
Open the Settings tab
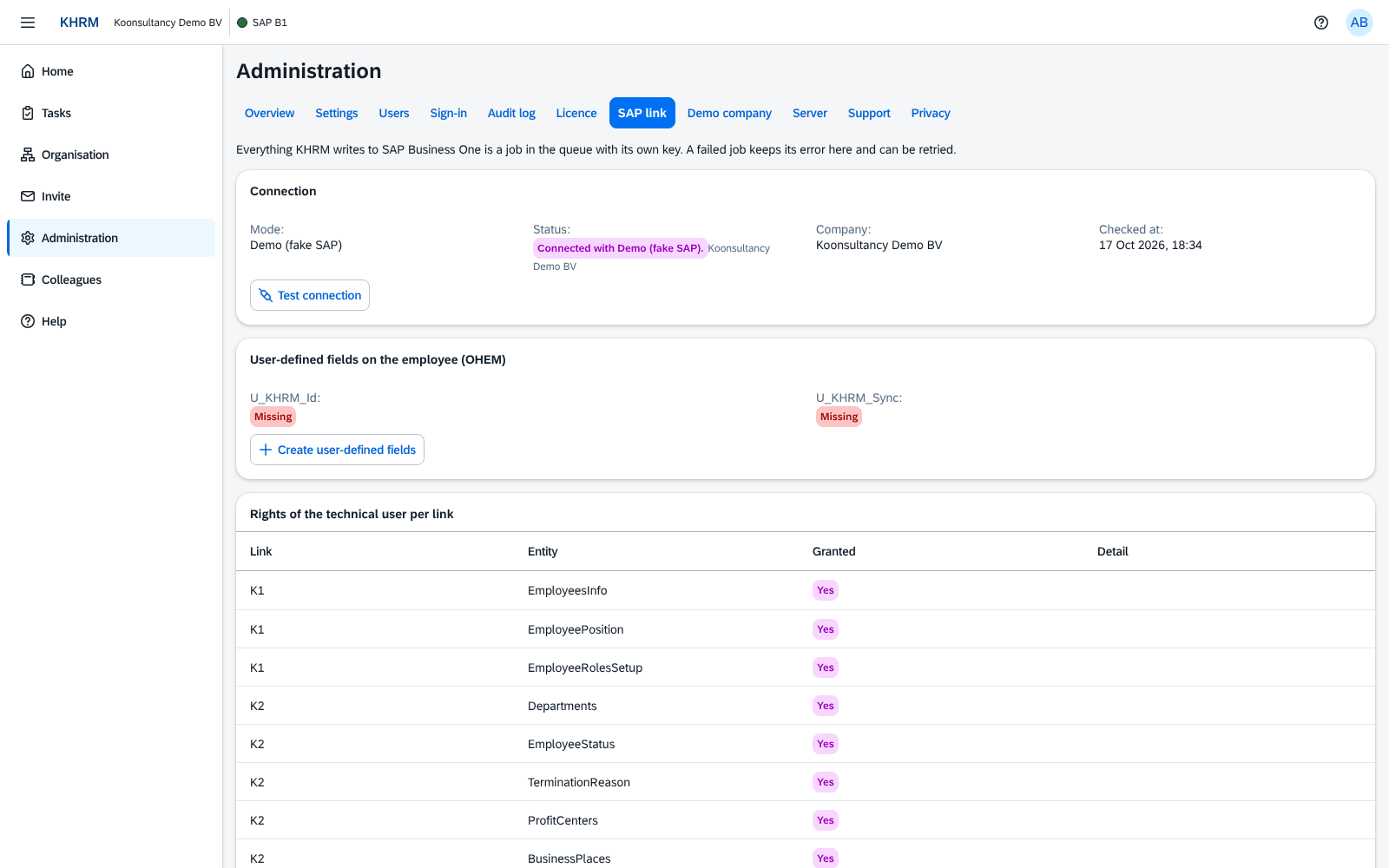337,113
